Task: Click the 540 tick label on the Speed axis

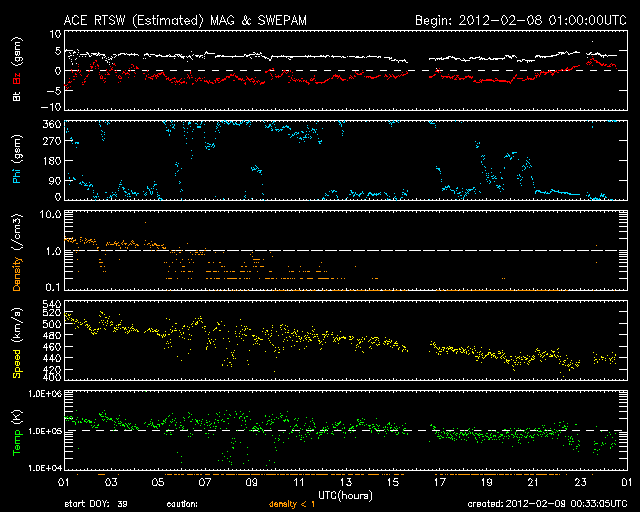Action: pos(51,304)
